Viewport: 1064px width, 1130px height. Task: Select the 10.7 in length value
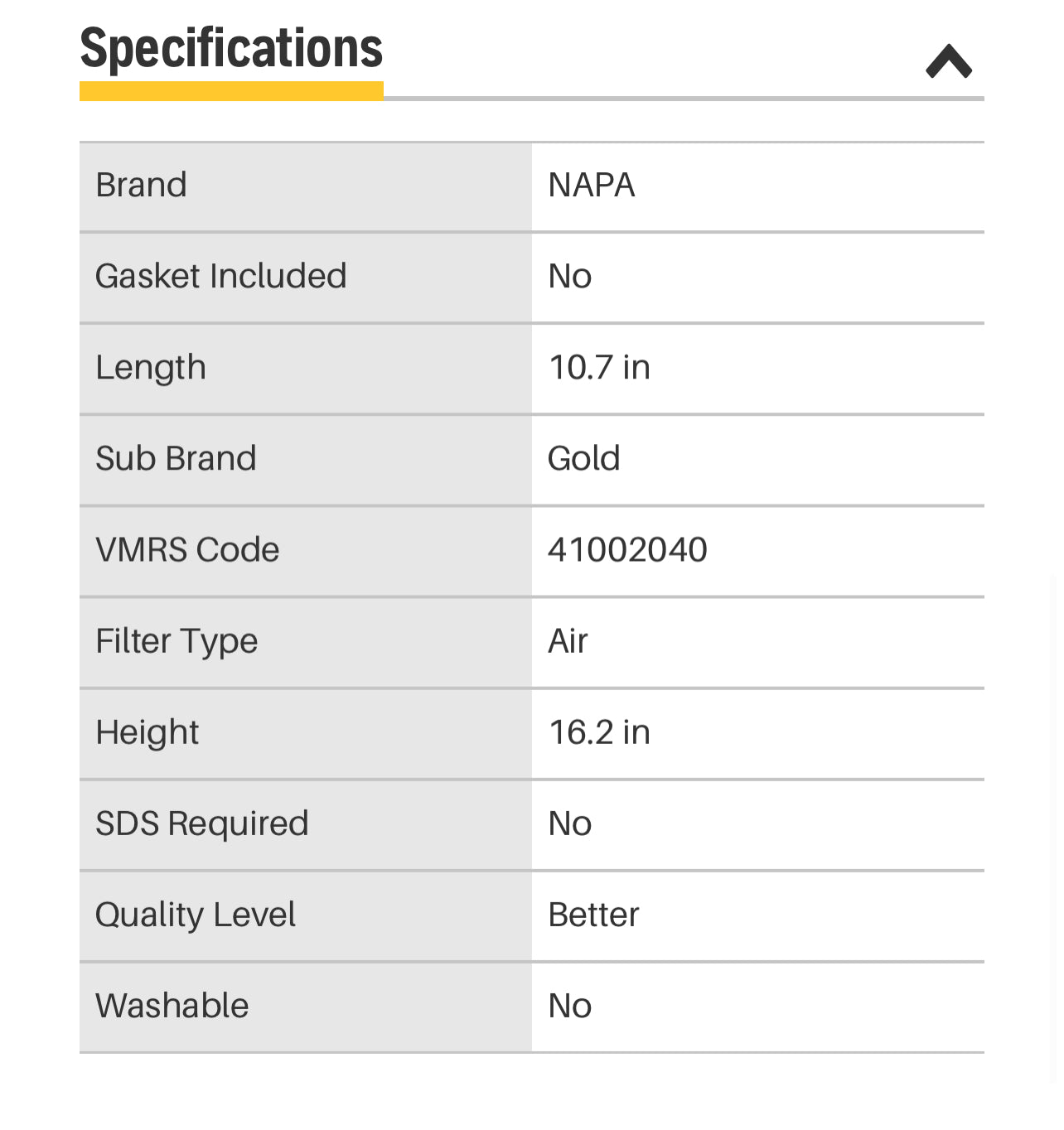599,367
